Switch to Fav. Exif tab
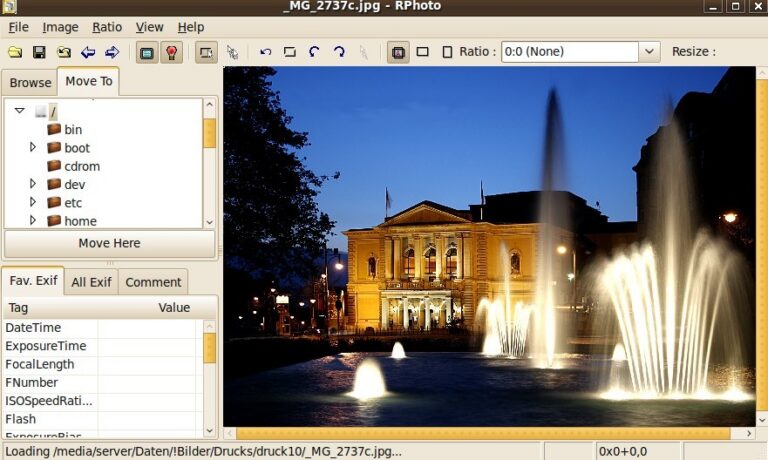Viewport: 768px width, 460px height. point(33,281)
